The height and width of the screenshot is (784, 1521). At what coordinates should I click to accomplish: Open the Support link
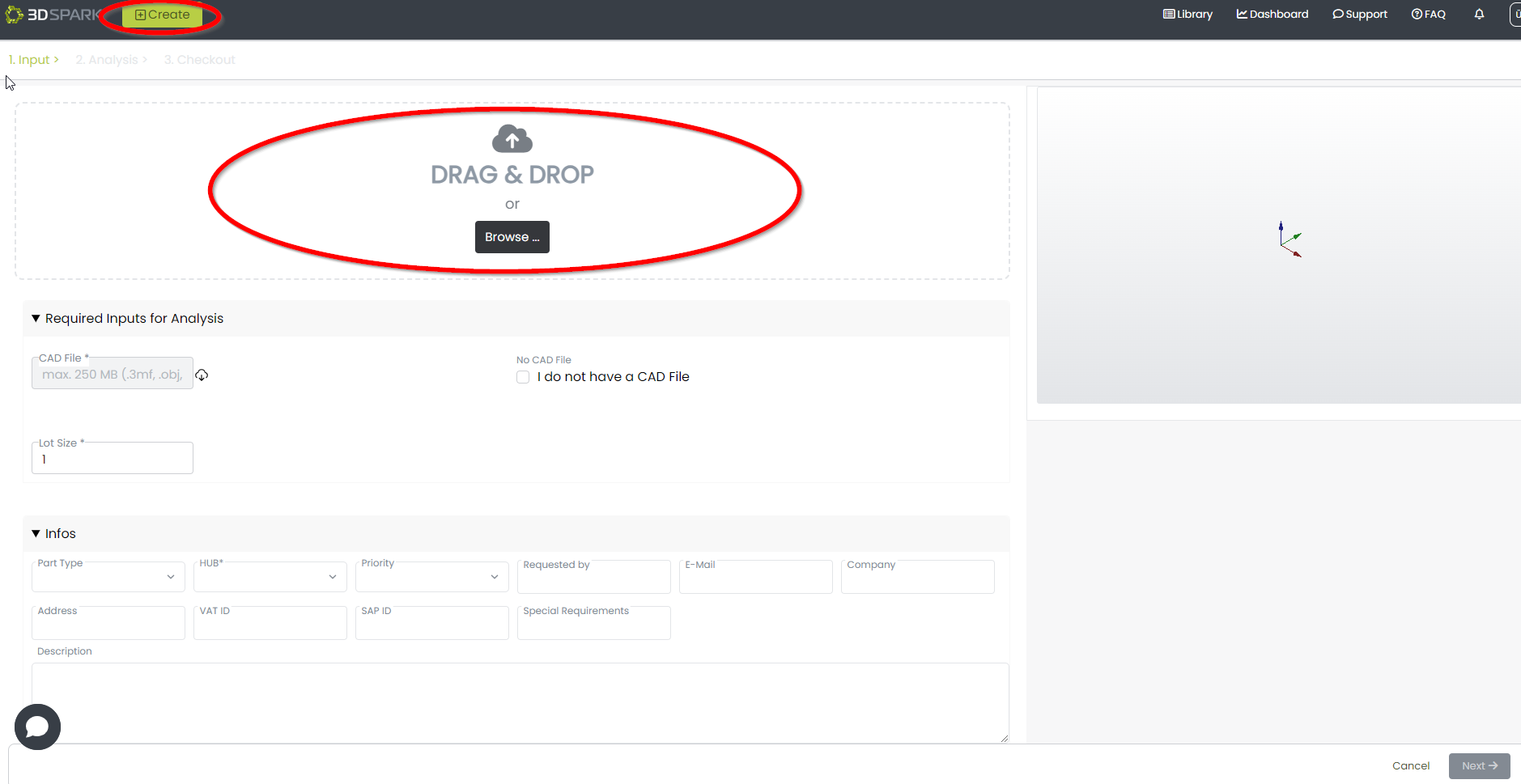(1360, 15)
